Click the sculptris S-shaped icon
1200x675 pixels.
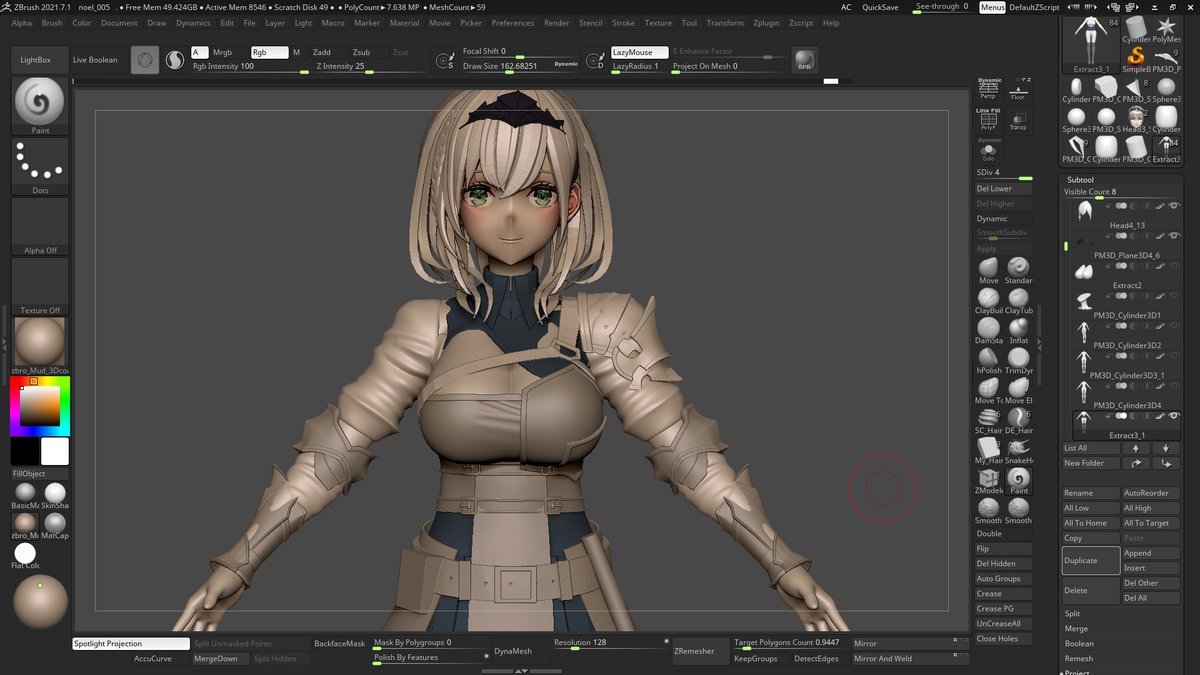point(174,60)
